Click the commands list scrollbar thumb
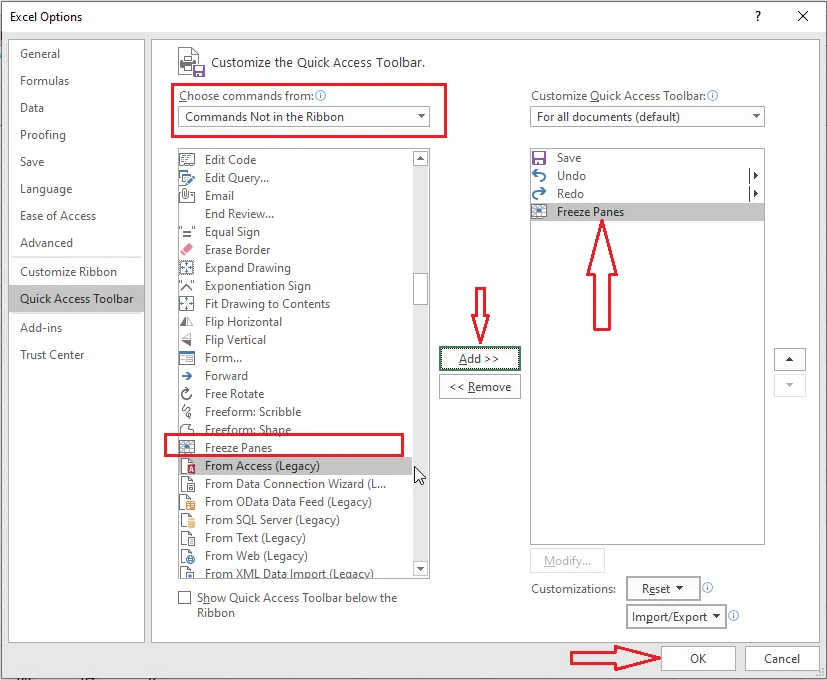This screenshot has height=680, width=827. tap(420, 289)
